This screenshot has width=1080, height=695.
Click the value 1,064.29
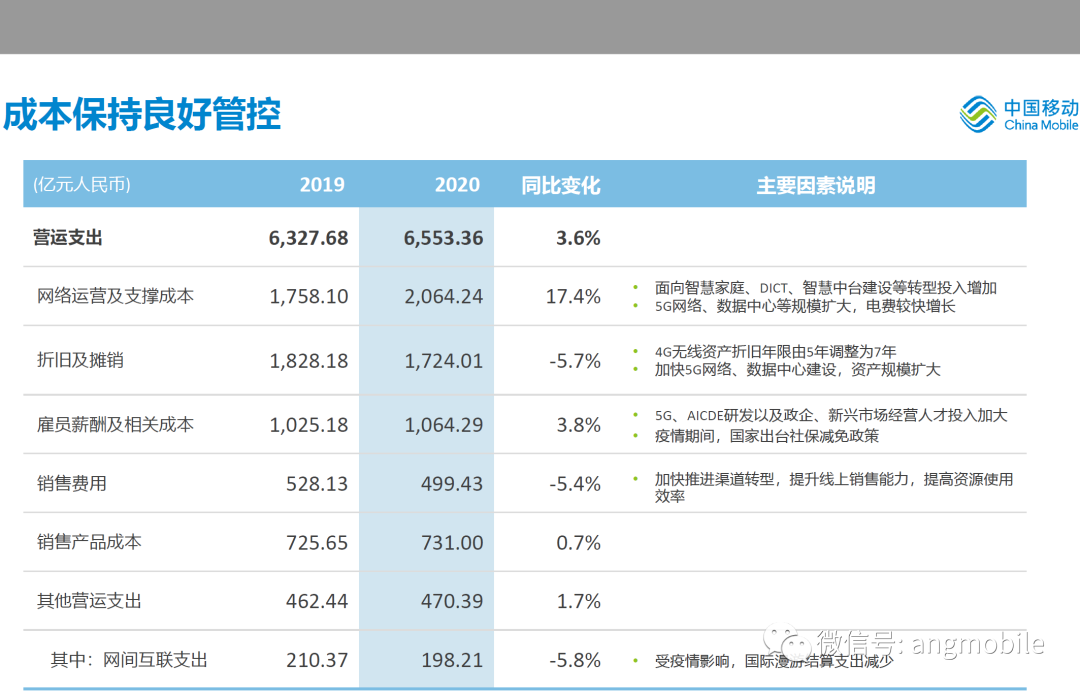[444, 425]
